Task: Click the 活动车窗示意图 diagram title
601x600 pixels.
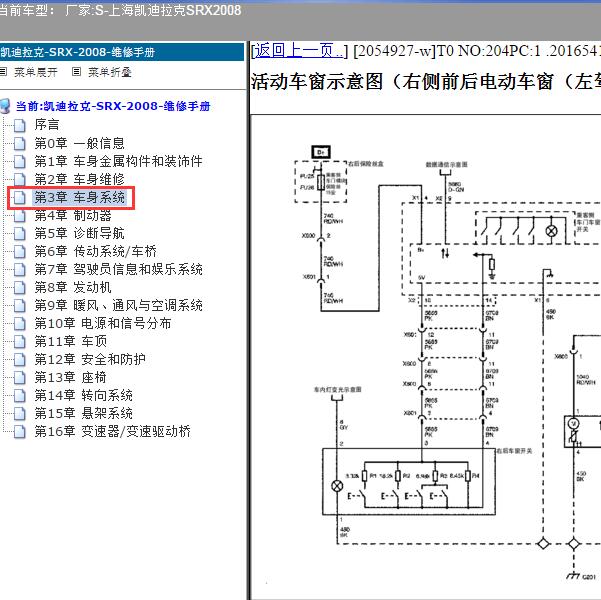Action: point(425,82)
